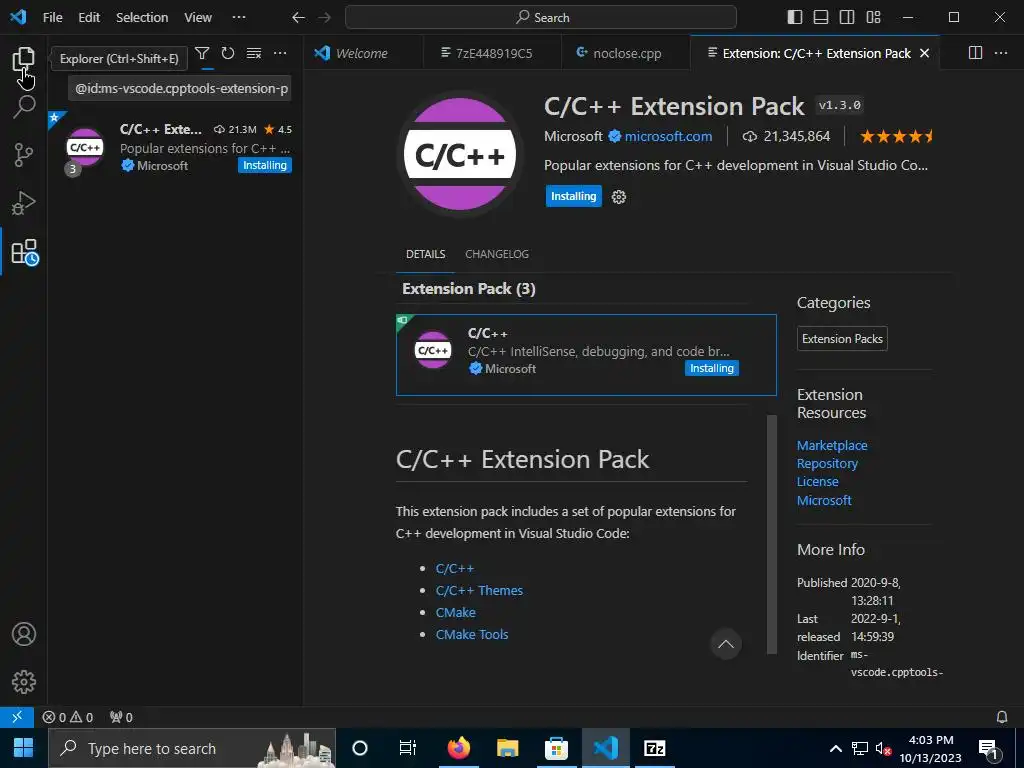Switch to the Welcome tab
Screen dimensions: 1024x768
pyautogui.click(x=363, y=54)
